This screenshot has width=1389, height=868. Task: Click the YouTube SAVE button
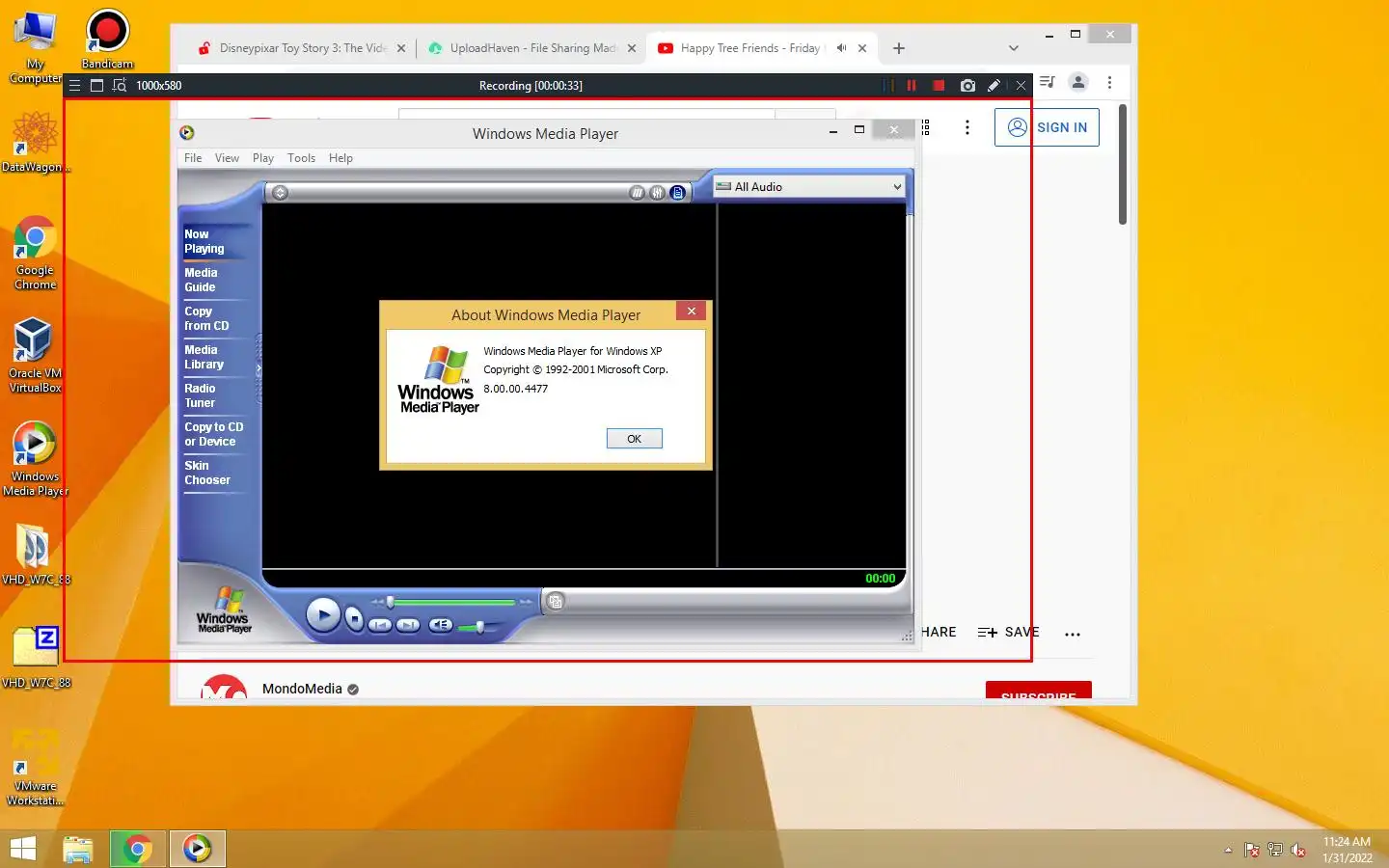tap(1008, 633)
